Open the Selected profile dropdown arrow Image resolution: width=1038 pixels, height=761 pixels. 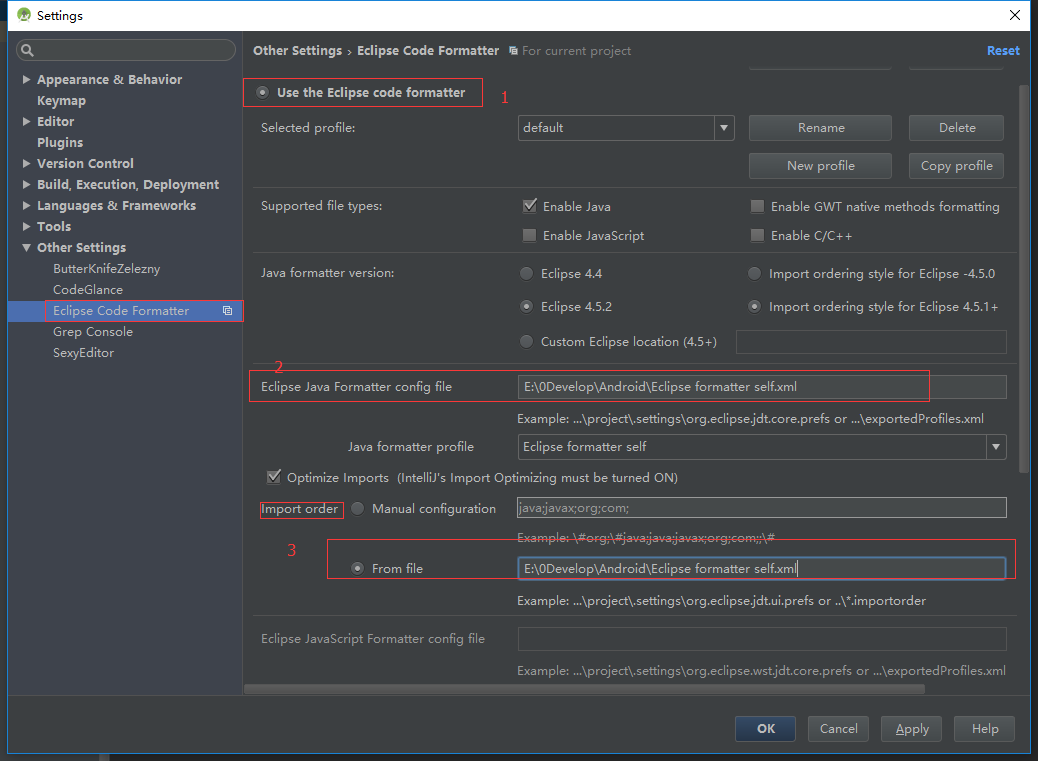click(x=724, y=128)
